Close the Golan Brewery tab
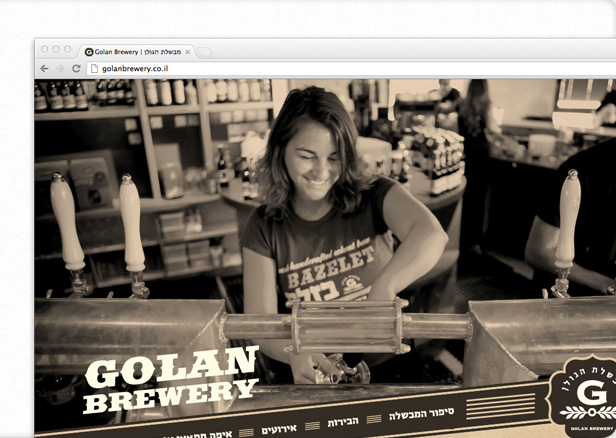The width and height of the screenshot is (616, 438). pos(188,52)
